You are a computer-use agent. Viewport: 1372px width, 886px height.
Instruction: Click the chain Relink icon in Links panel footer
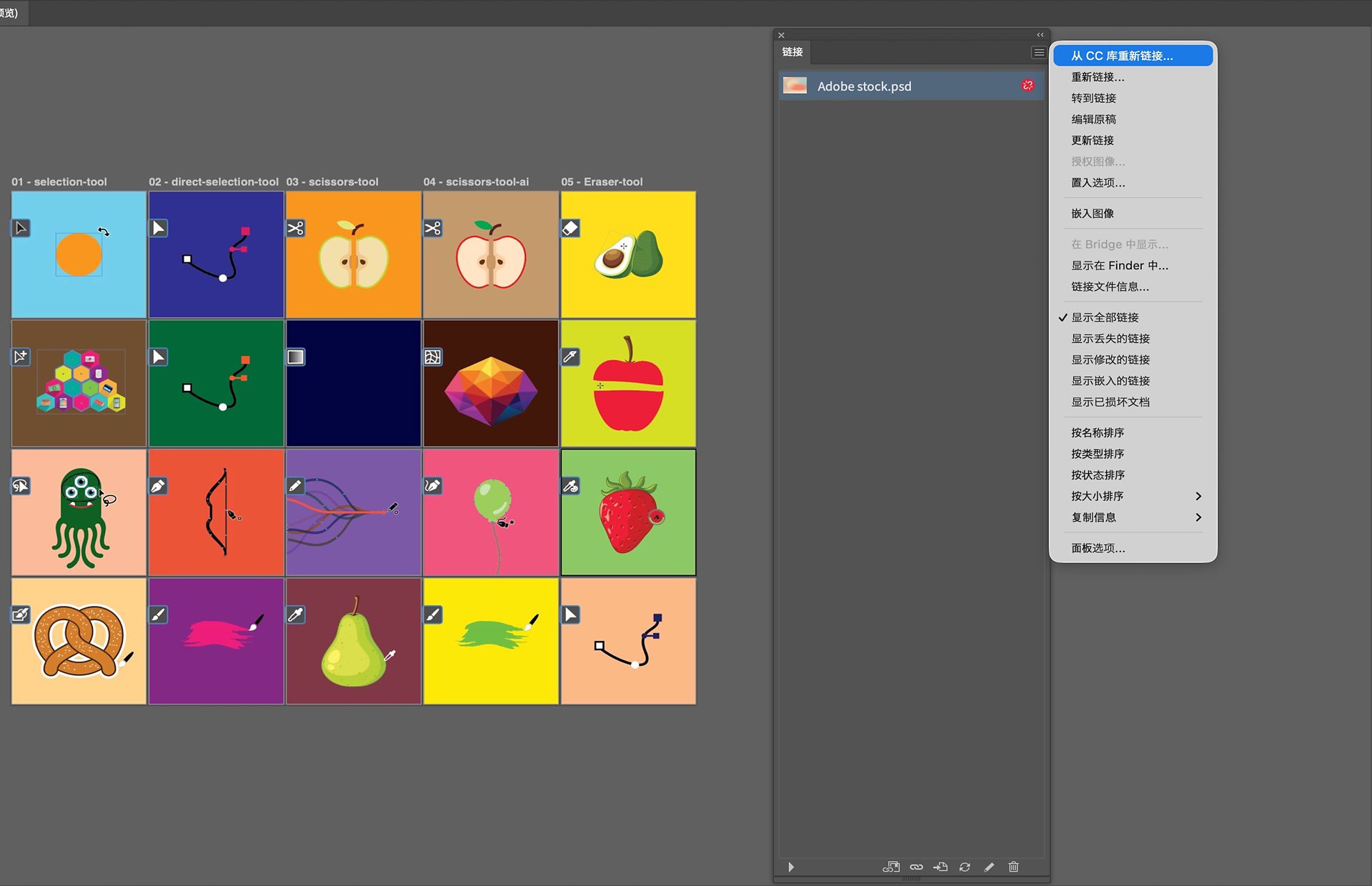pyautogui.click(x=916, y=867)
